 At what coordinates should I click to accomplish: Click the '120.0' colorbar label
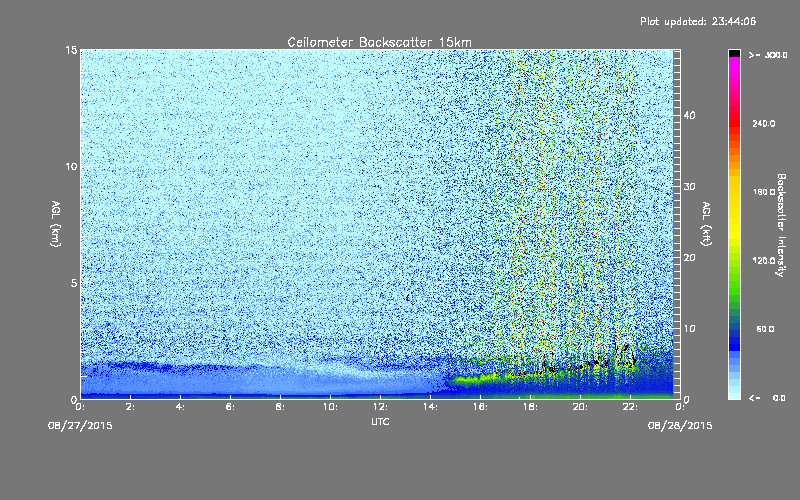(764, 261)
